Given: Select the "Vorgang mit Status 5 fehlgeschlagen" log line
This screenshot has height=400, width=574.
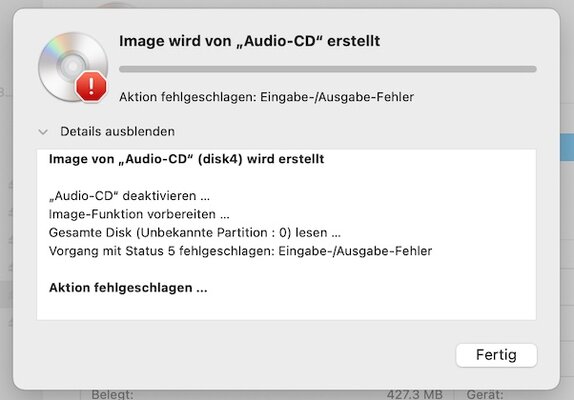Looking at the screenshot, I should click(241, 251).
